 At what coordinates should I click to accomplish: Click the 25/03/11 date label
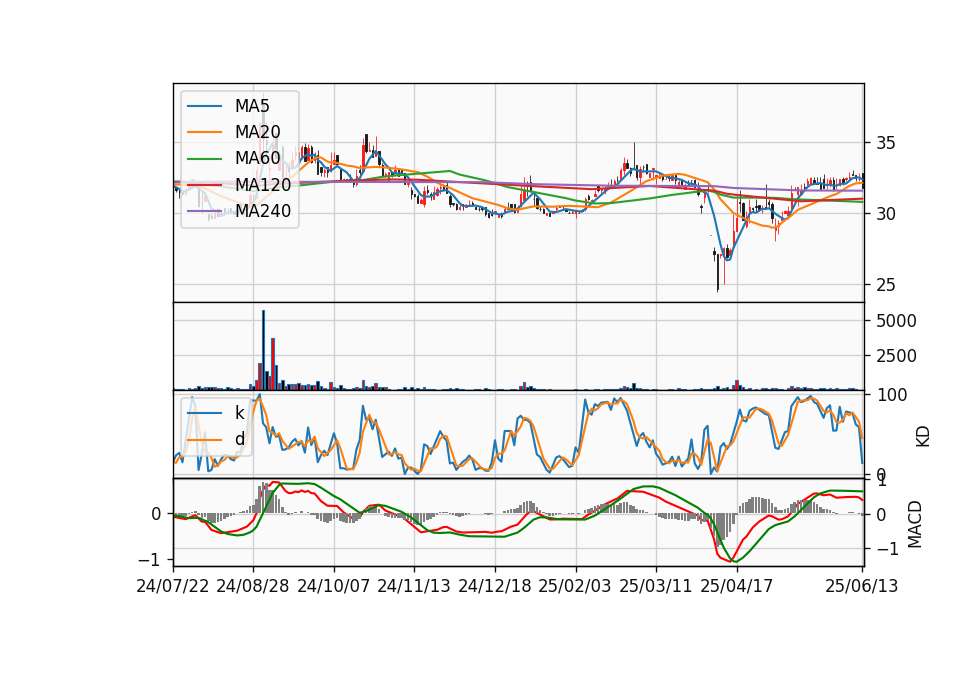click(x=656, y=586)
